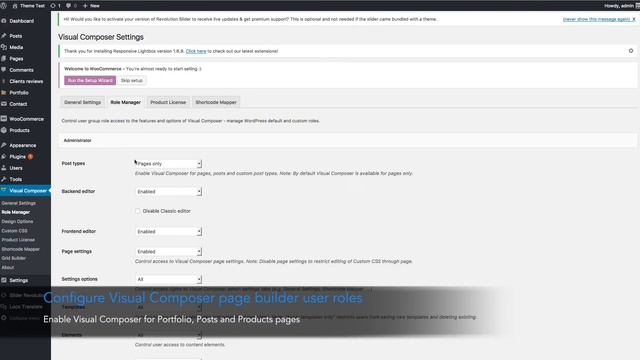Screen dimensions: 640x360
Task: Click the Pages icon in sidebar
Action: [x=4, y=59]
